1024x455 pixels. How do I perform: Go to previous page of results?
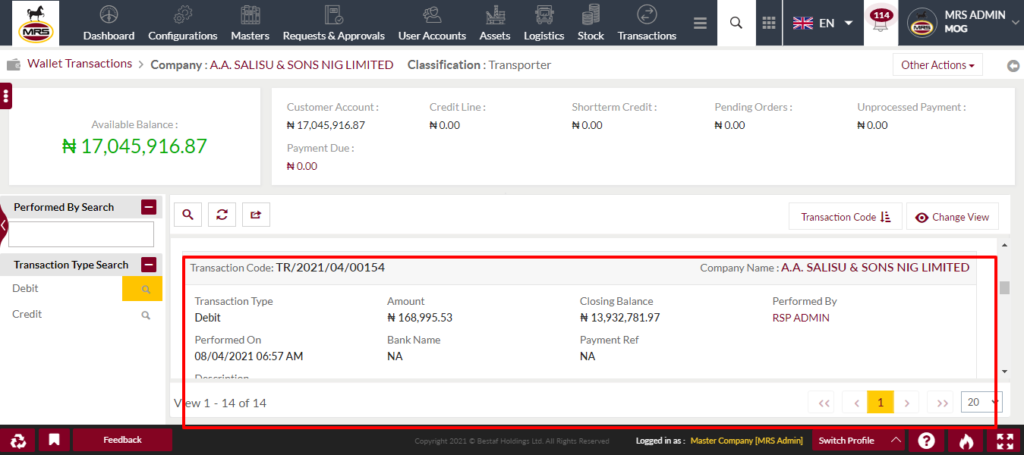(x=856, y=403)
